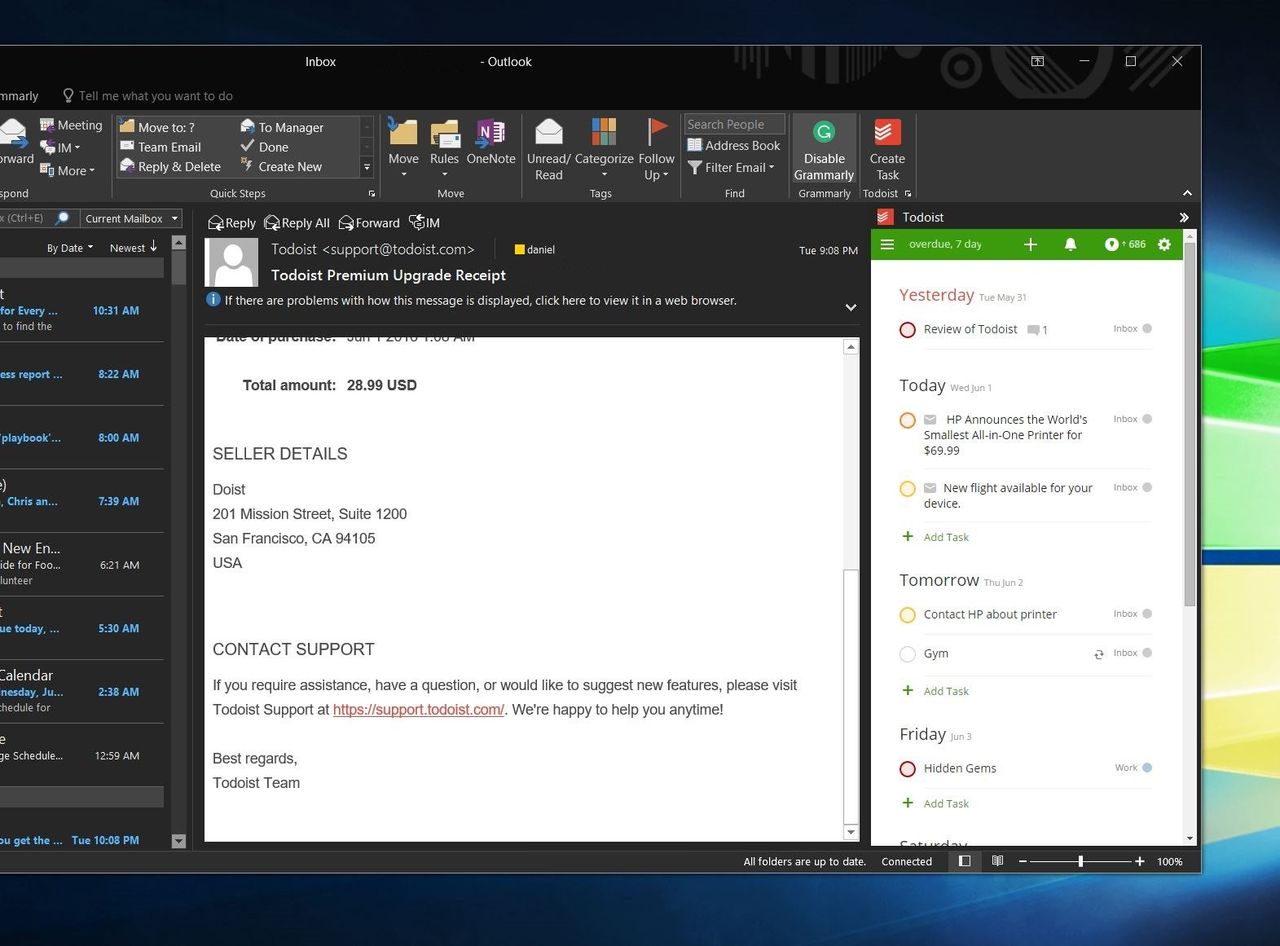This screenshot has height=946, width=1280.
Task: Complete the 'Review of Todoist' task
Action: (x=907, y=329)
